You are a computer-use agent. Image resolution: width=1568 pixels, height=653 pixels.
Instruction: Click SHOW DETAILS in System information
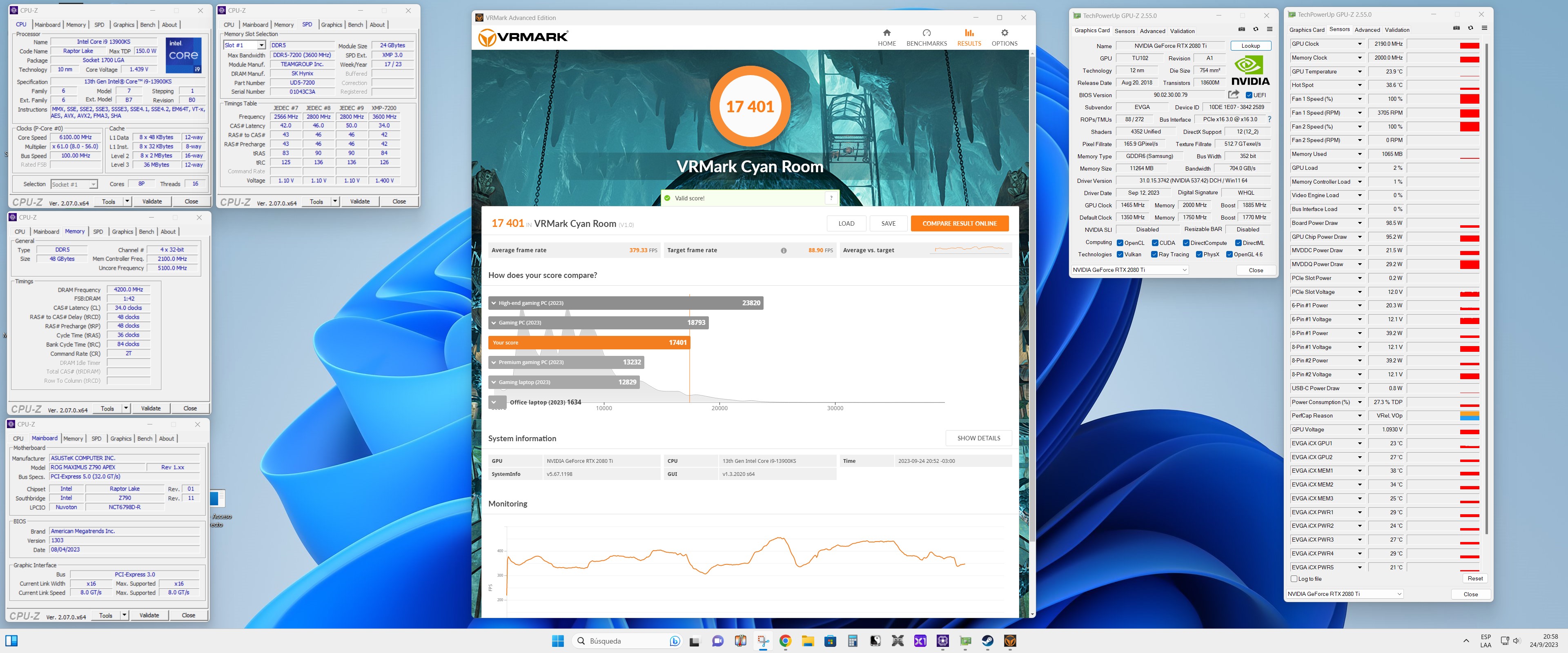pos(978,438)
